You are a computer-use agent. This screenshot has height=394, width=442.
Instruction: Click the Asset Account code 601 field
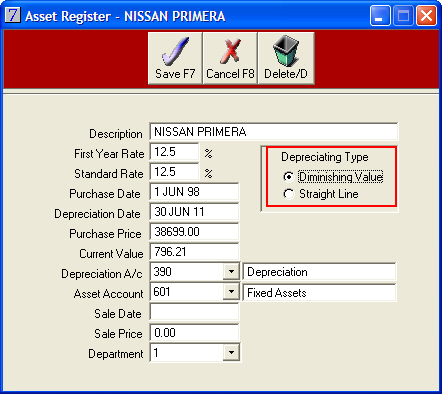coord(187,292)
